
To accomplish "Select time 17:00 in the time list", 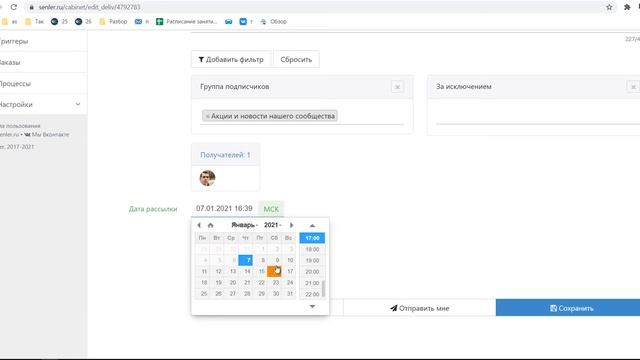I will (x=312, y=238).
